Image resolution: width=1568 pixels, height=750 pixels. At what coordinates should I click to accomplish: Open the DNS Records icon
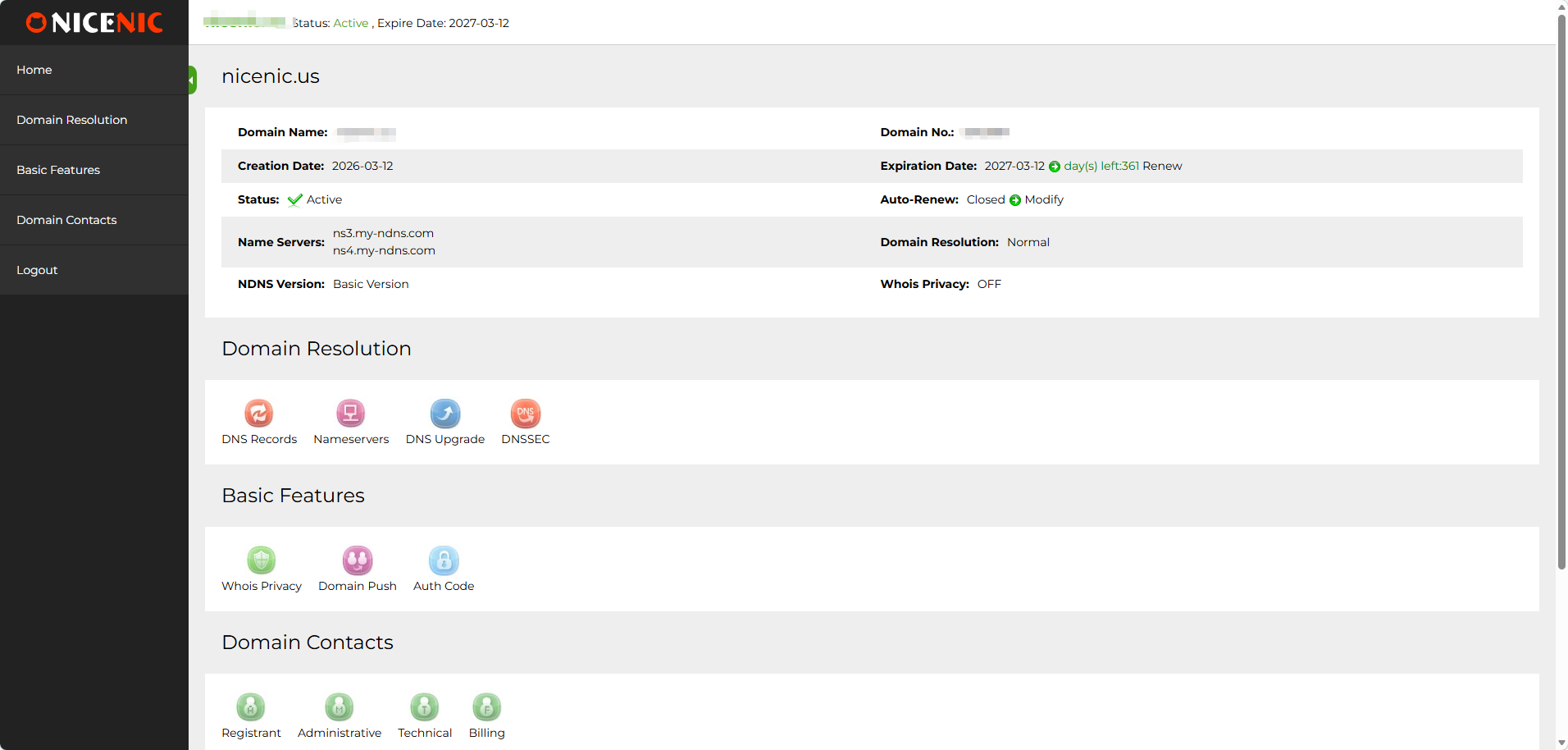tap(258, 414)
